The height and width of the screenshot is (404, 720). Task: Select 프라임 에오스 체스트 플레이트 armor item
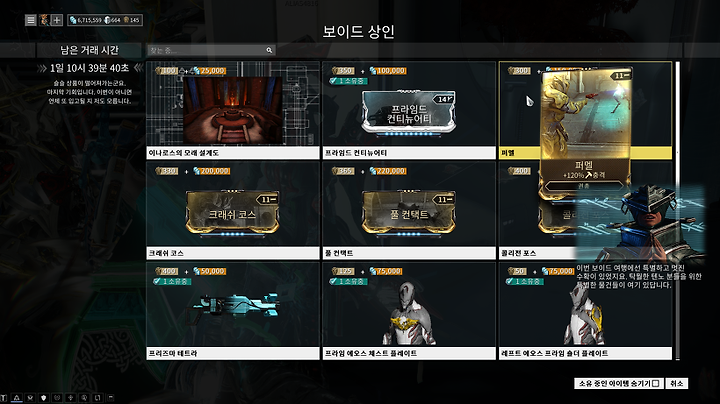[409, 311]
